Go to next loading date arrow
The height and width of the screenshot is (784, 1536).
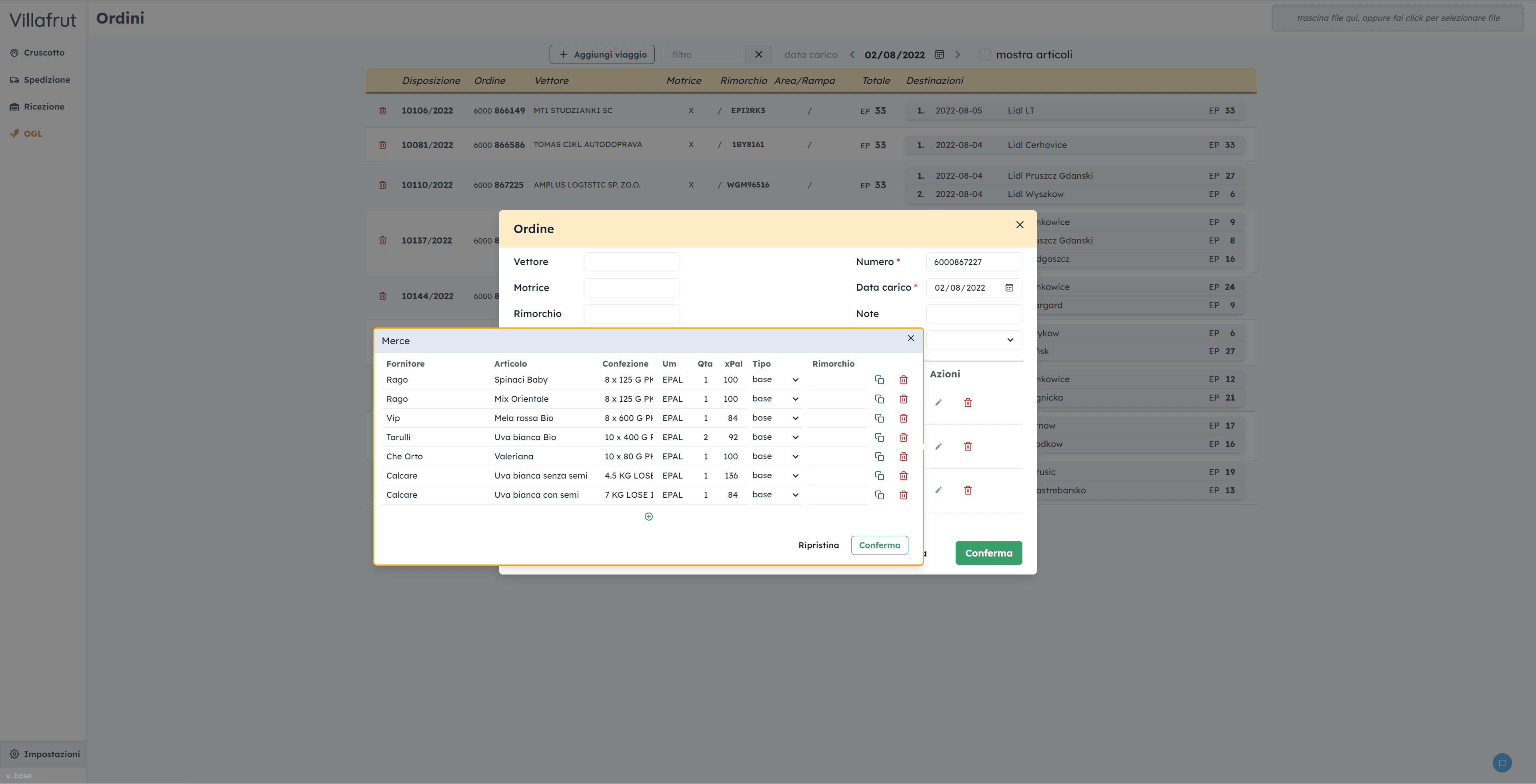coord(958,55)
